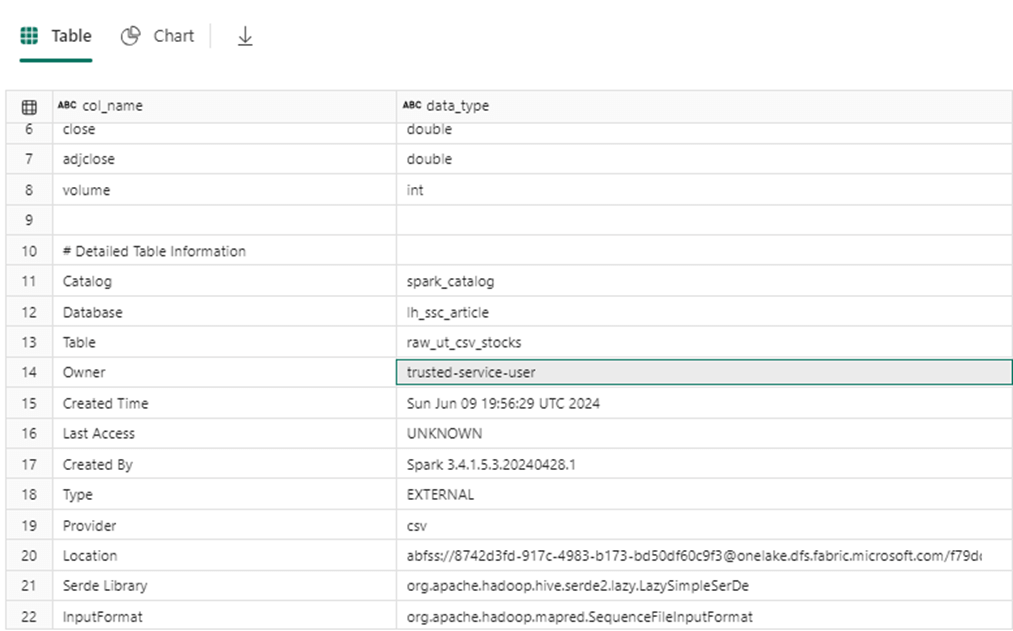This screenshot has width=1013, height=631.
Task: Open the Chart view tab
Action: pos(158,36)
